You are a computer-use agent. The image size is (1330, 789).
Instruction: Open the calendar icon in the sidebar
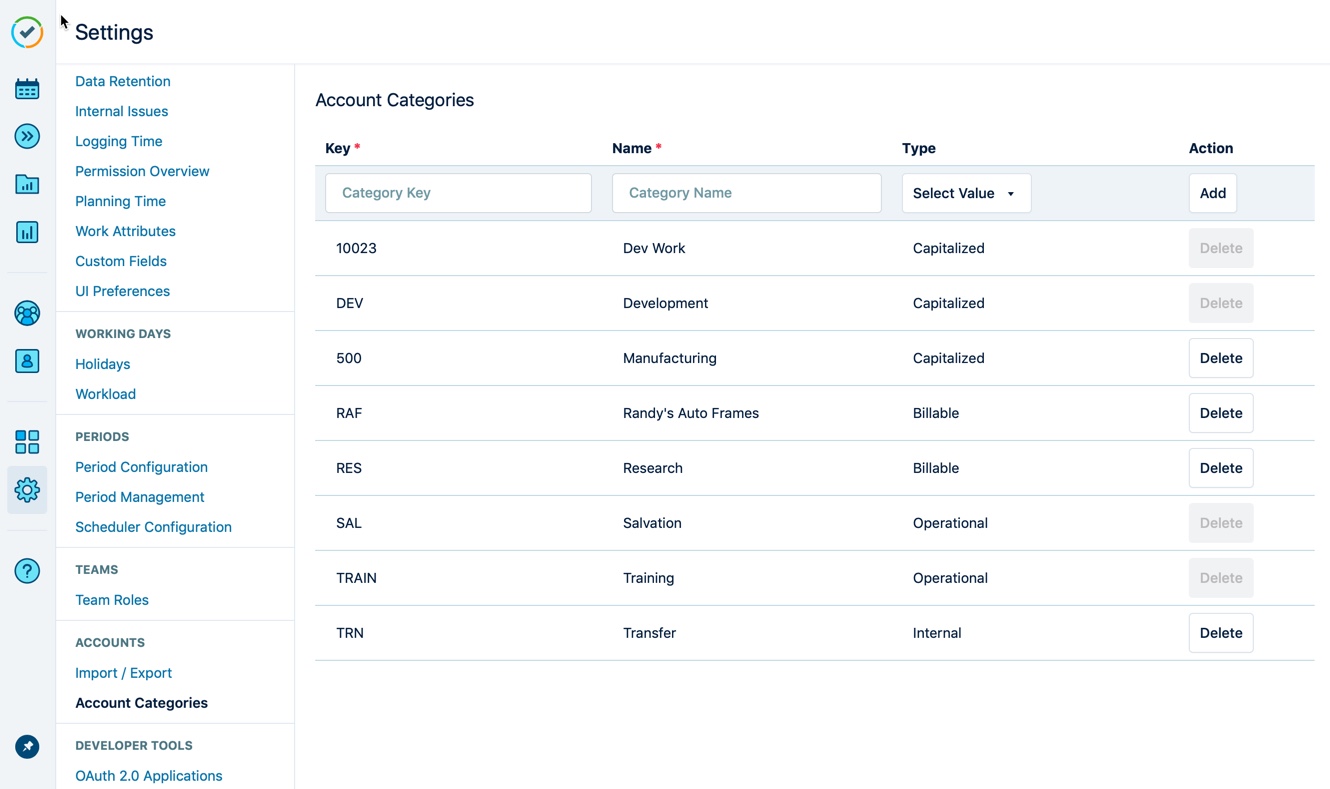click(x=27, y=89)
